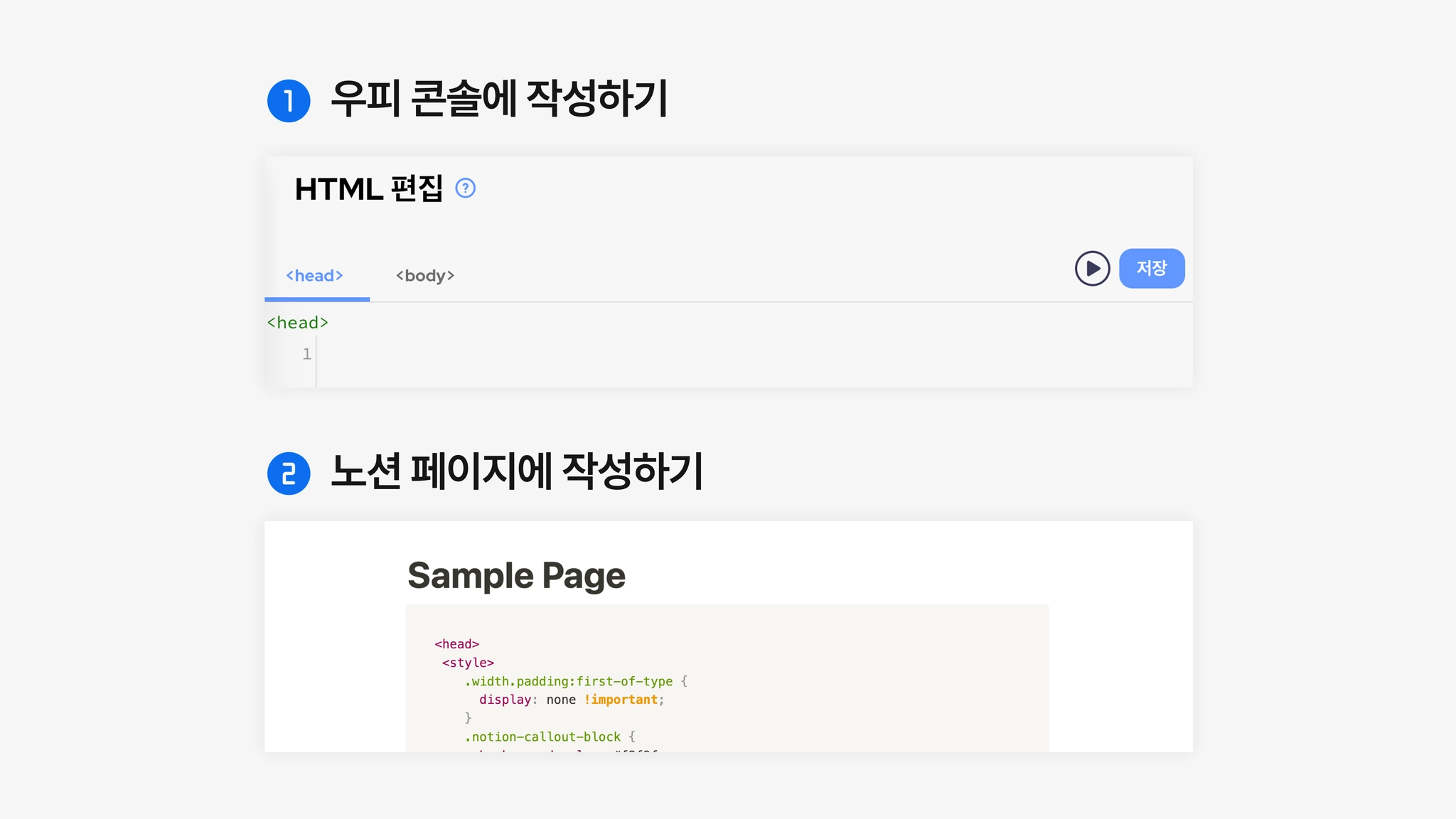Image resolution: width=1456 pixels, height=819 pixels.
Task: Click the Sample Page title
Action: tap(516, 575)
